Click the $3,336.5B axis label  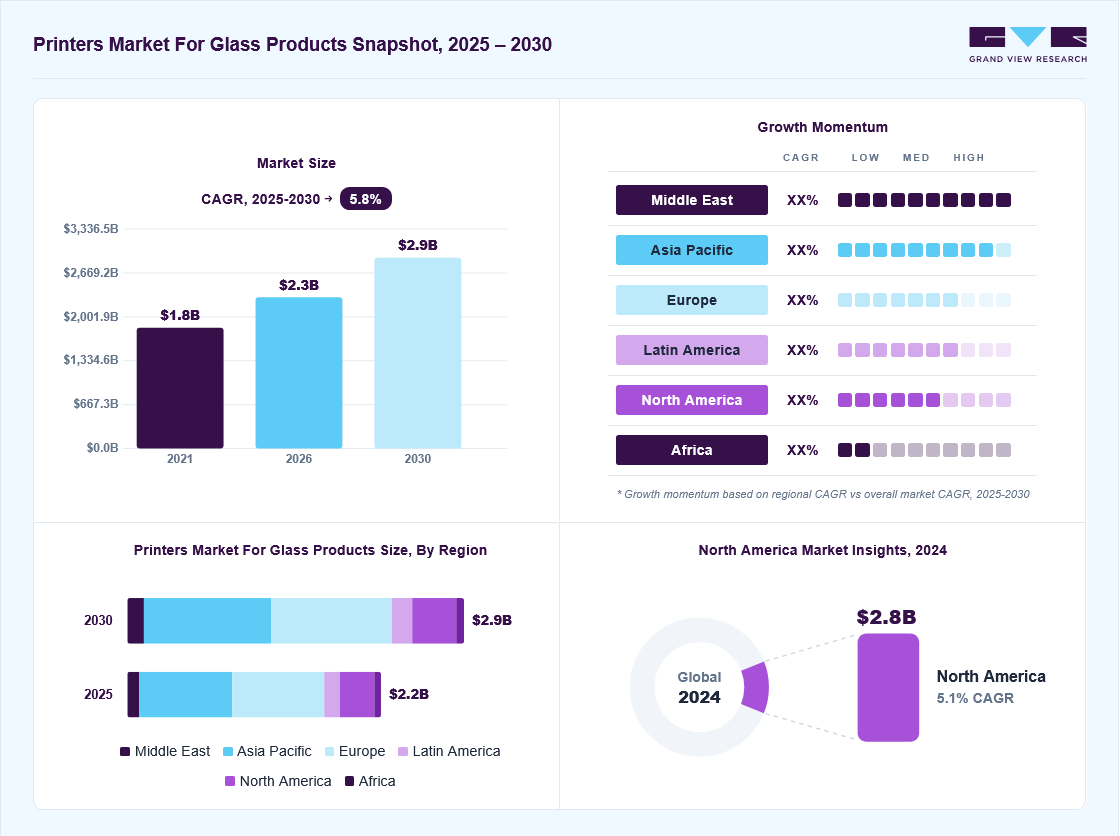click(x=91, y=229)
